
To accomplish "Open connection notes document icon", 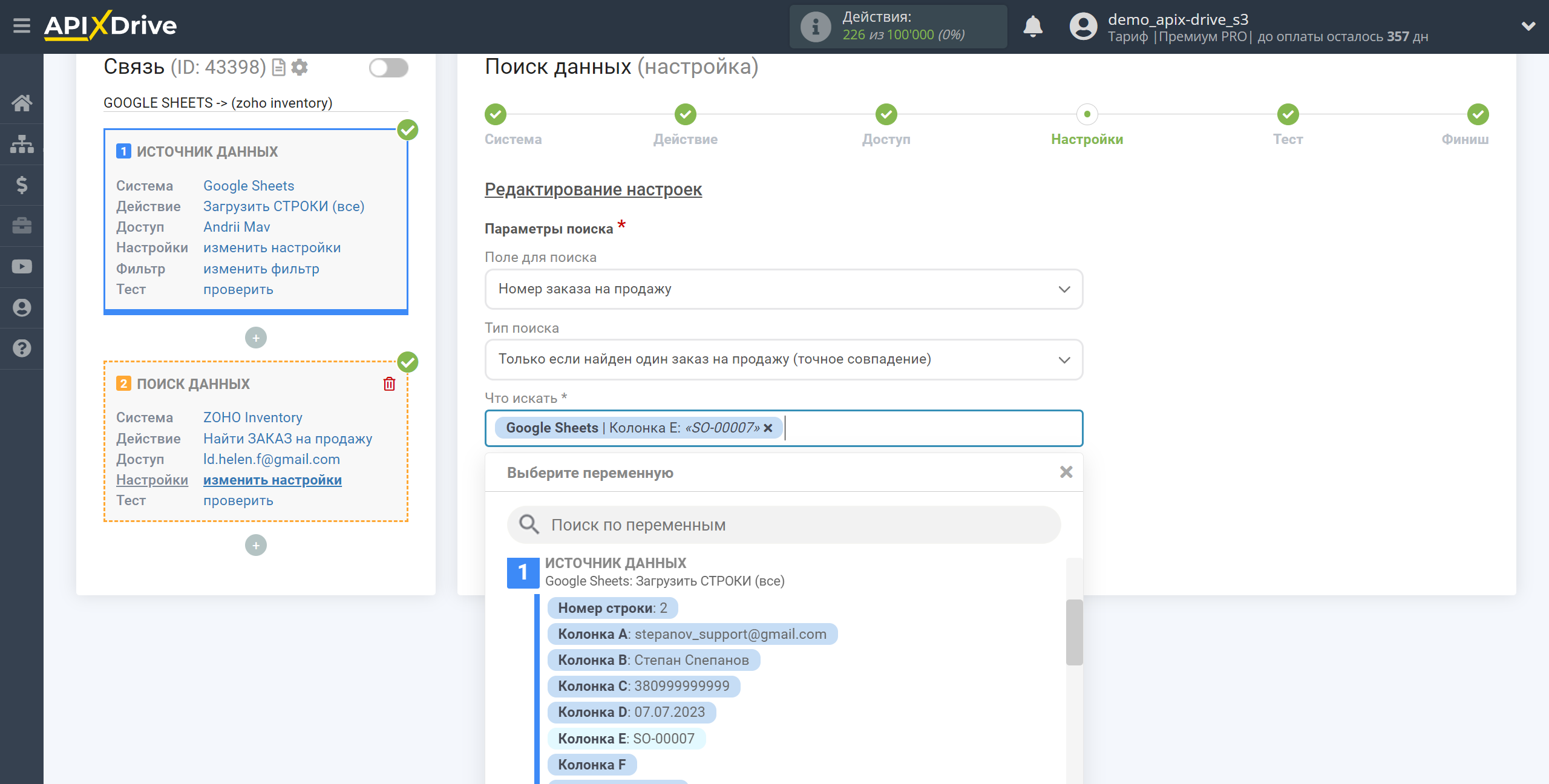I will click(278, 67).
